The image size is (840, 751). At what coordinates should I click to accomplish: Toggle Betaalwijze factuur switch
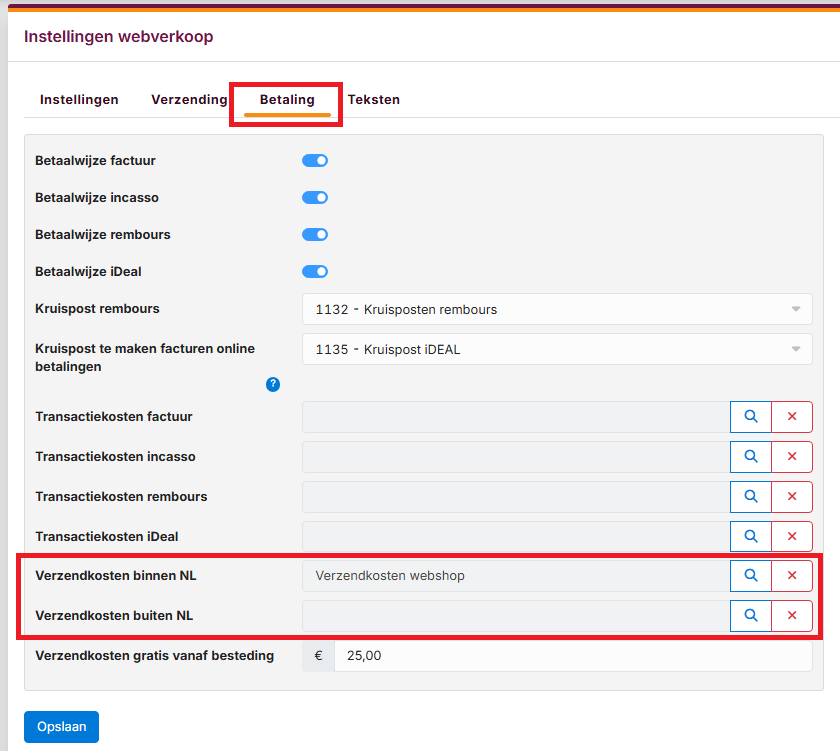315,160
